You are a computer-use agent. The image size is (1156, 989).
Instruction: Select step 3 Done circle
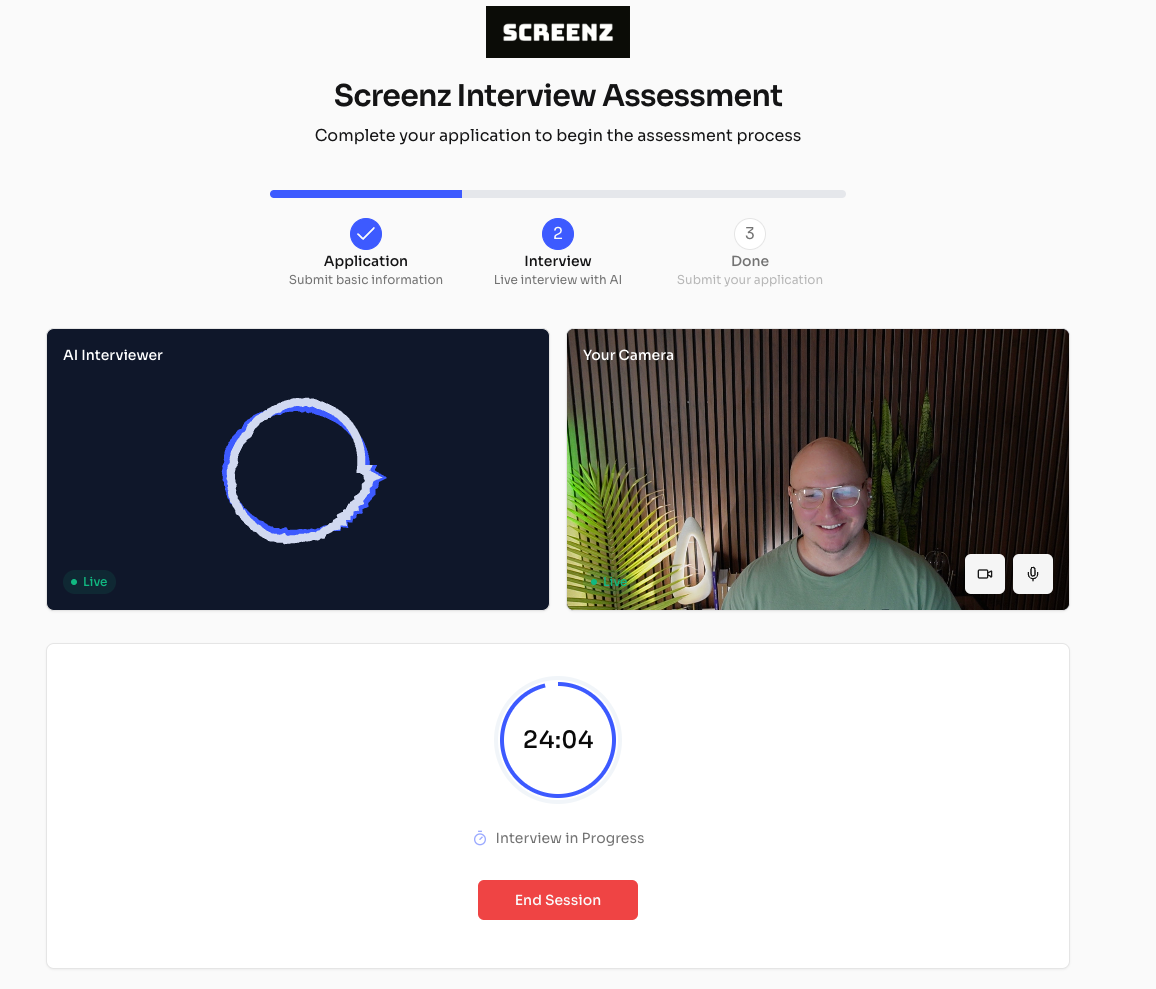pyautogui.click(x=750, y=234)
